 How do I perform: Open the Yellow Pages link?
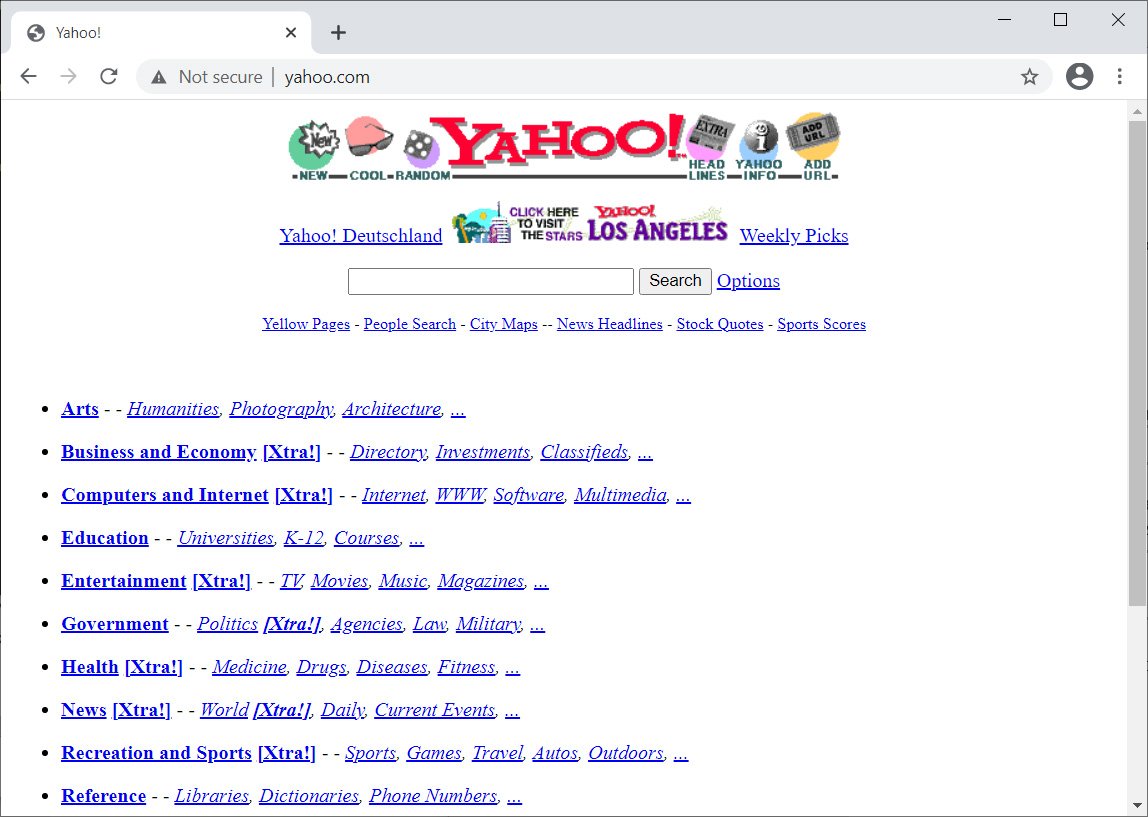click(x=306, y=324)
